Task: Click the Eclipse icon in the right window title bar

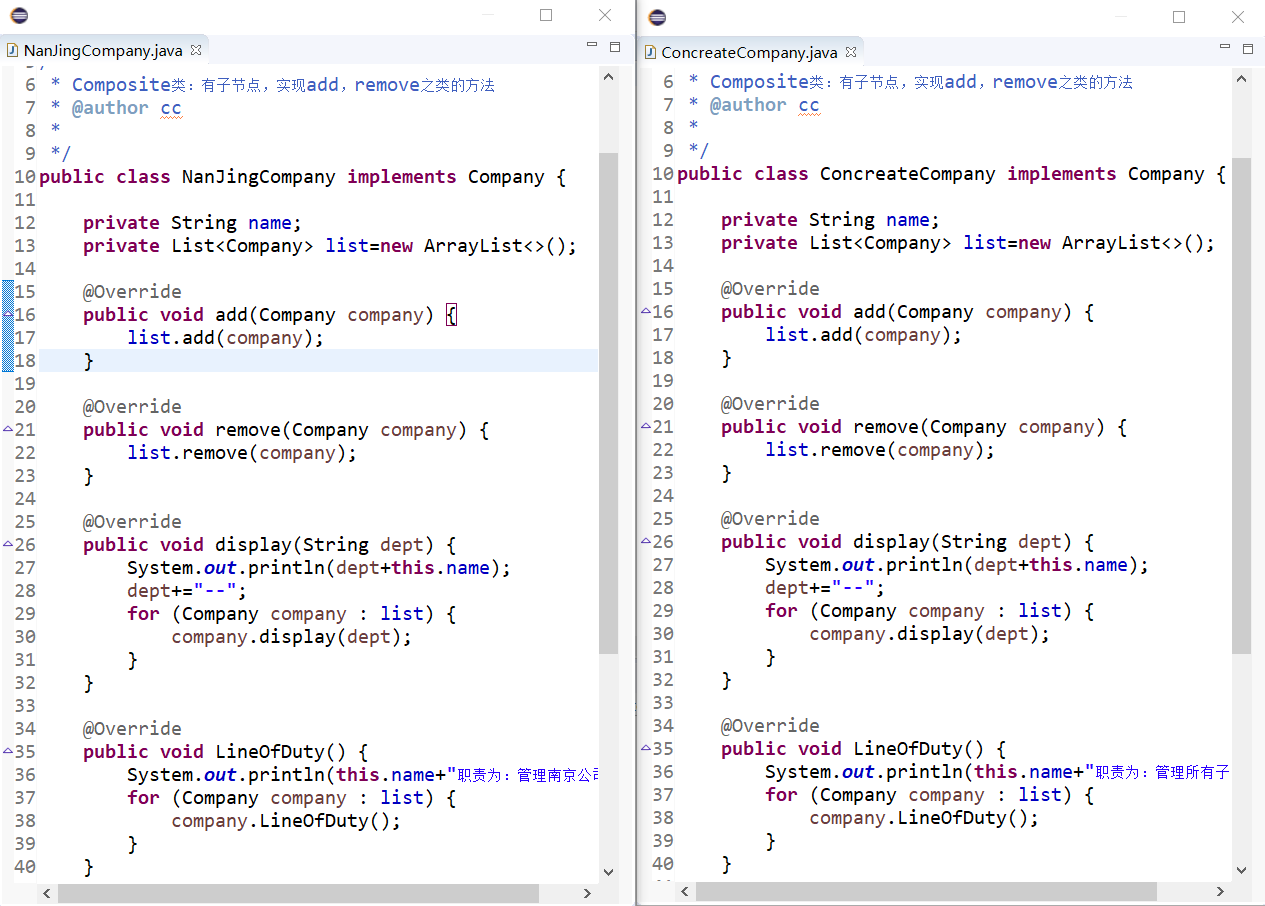Action: (657, 17)
